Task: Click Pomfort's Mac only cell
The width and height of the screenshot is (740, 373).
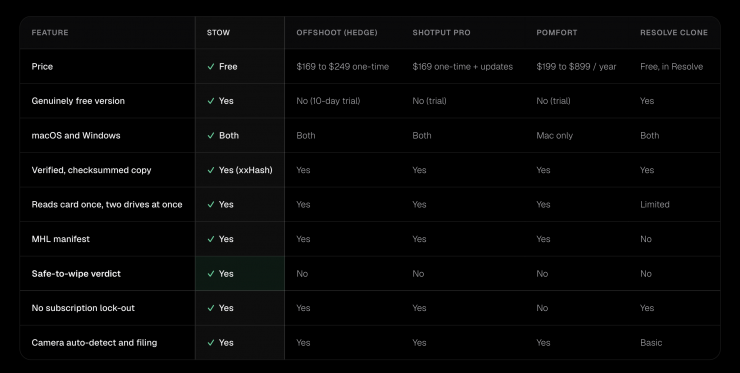Action: [x=555, y=136]
